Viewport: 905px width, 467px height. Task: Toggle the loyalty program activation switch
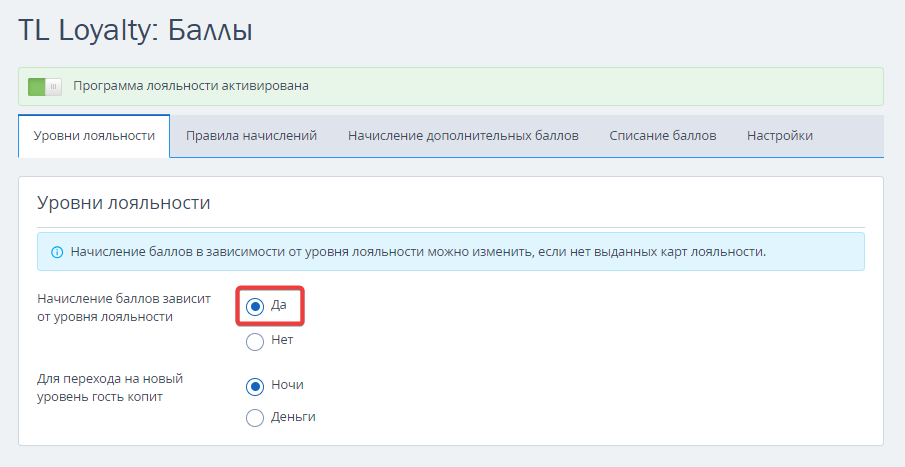[x=44, y=87]
